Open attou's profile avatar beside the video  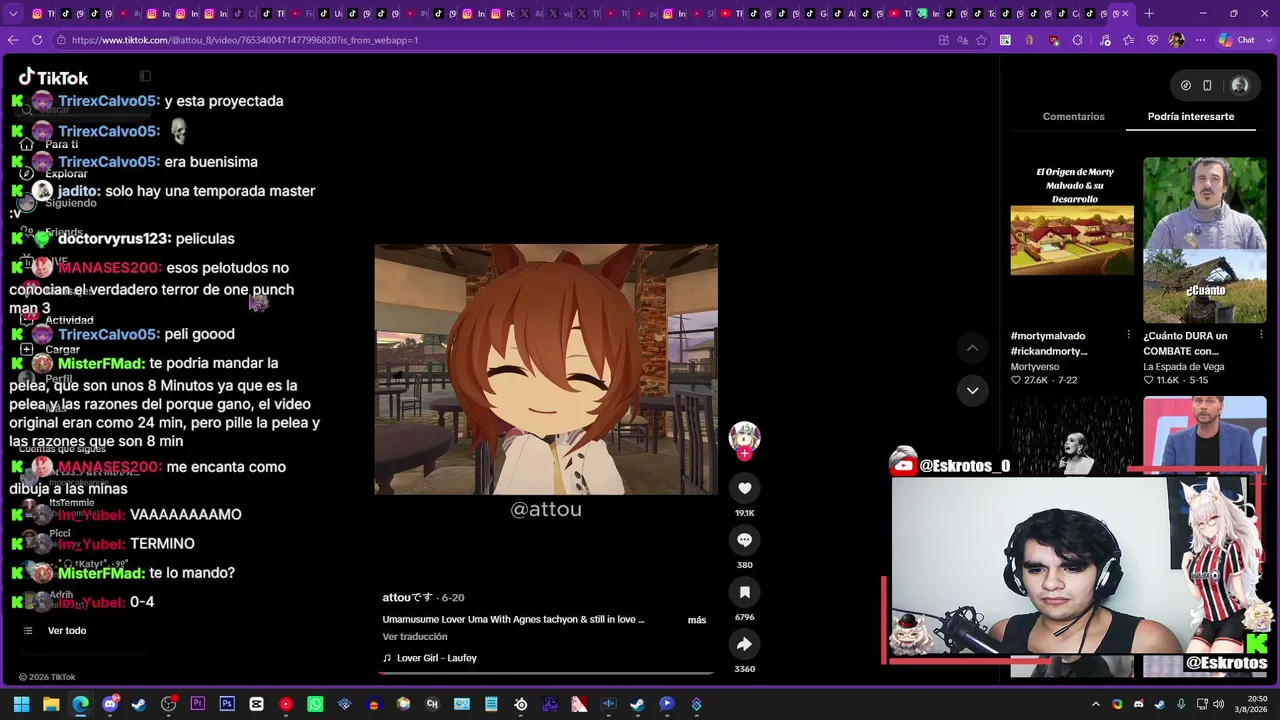point(744,436)
